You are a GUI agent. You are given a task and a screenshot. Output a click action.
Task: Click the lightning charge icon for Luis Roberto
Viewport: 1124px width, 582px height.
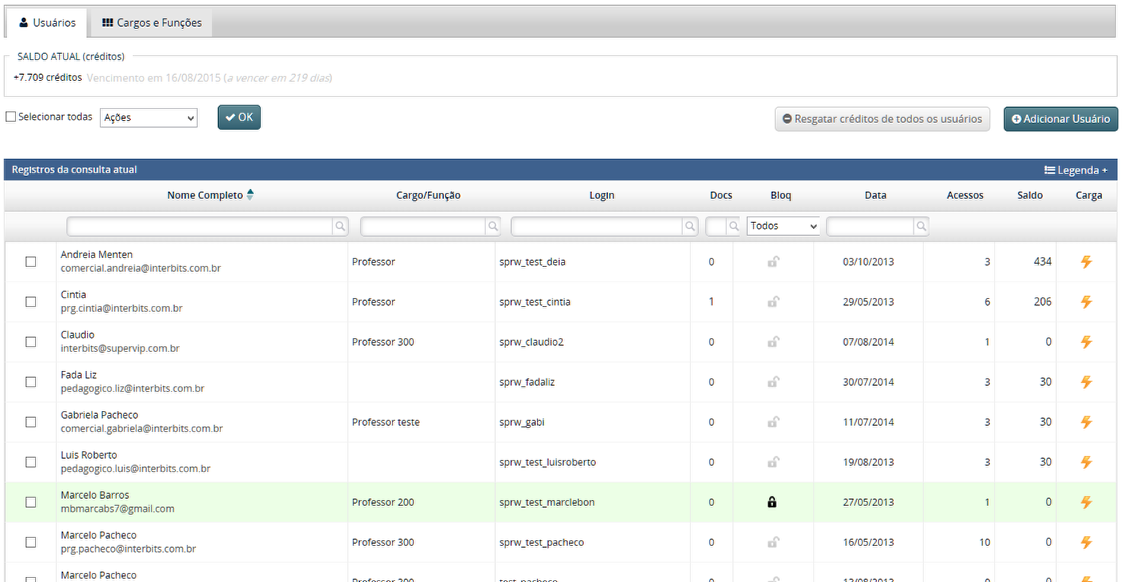click(1086, 462)
